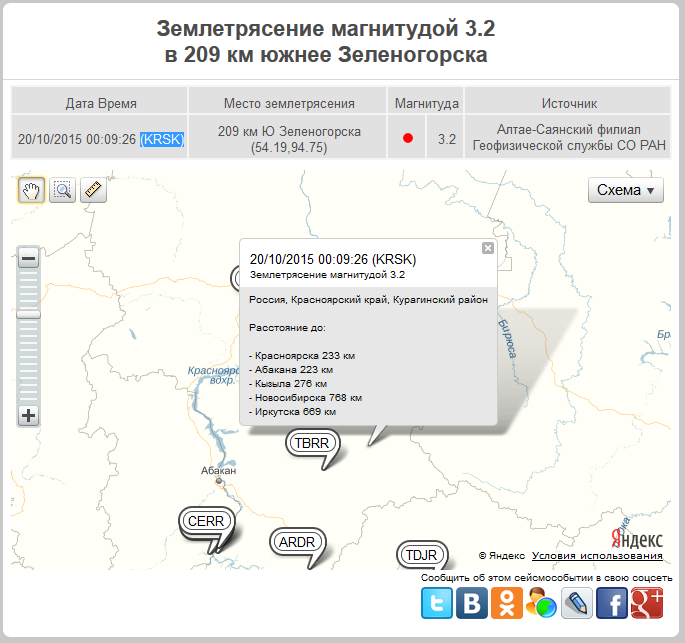Open the Условия использования link
This screenshot has height=643, width=685.
[x=597, y=556]
